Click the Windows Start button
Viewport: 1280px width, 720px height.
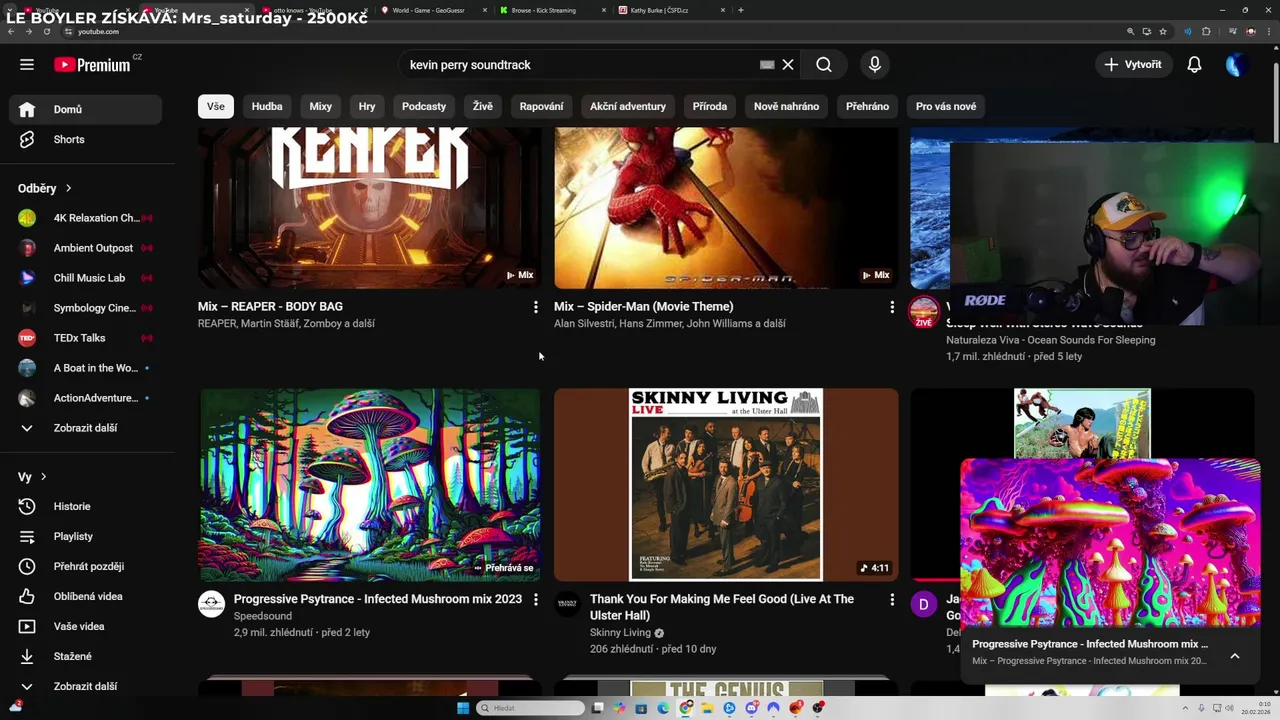pyautogui.click(x=463, y=708)
